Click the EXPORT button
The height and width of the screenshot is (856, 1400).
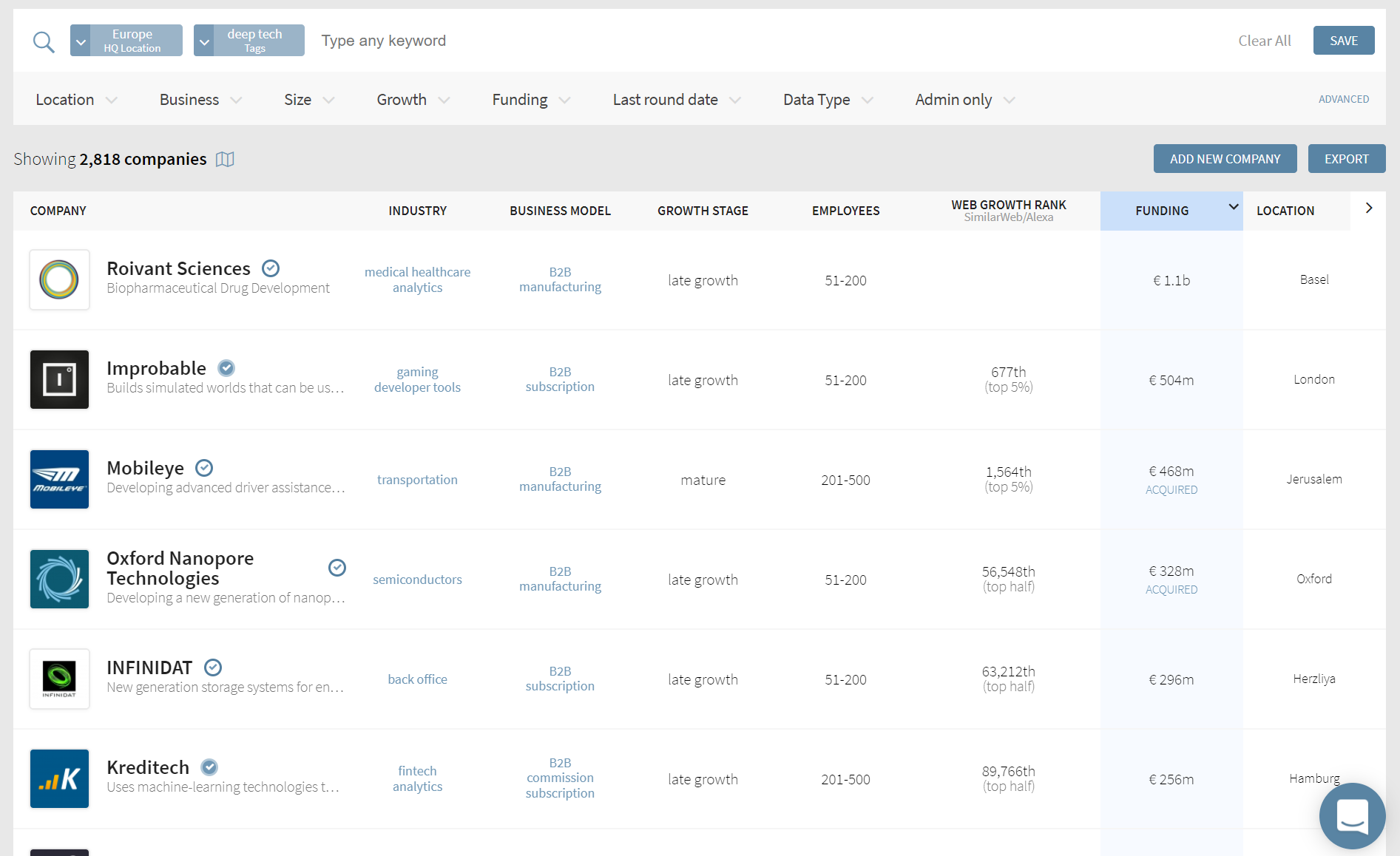(1346, 159)
